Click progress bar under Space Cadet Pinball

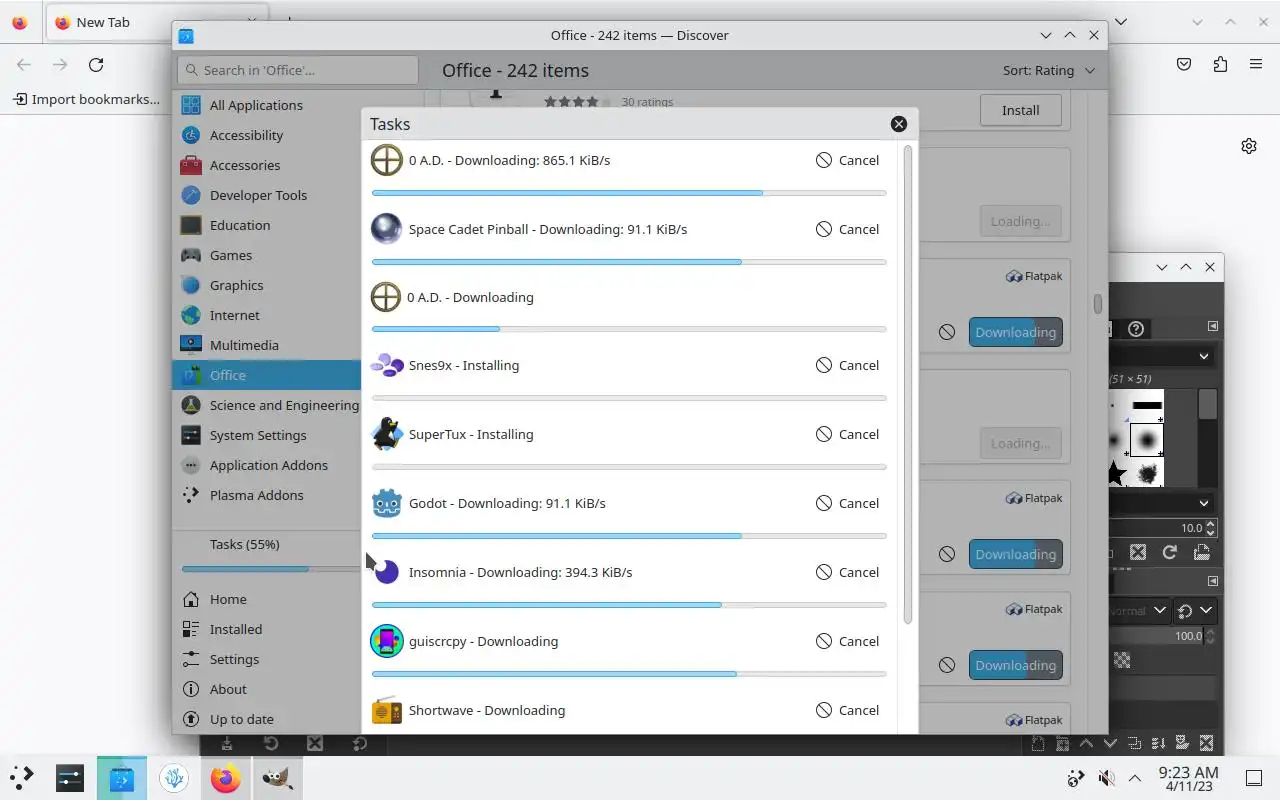629,262
